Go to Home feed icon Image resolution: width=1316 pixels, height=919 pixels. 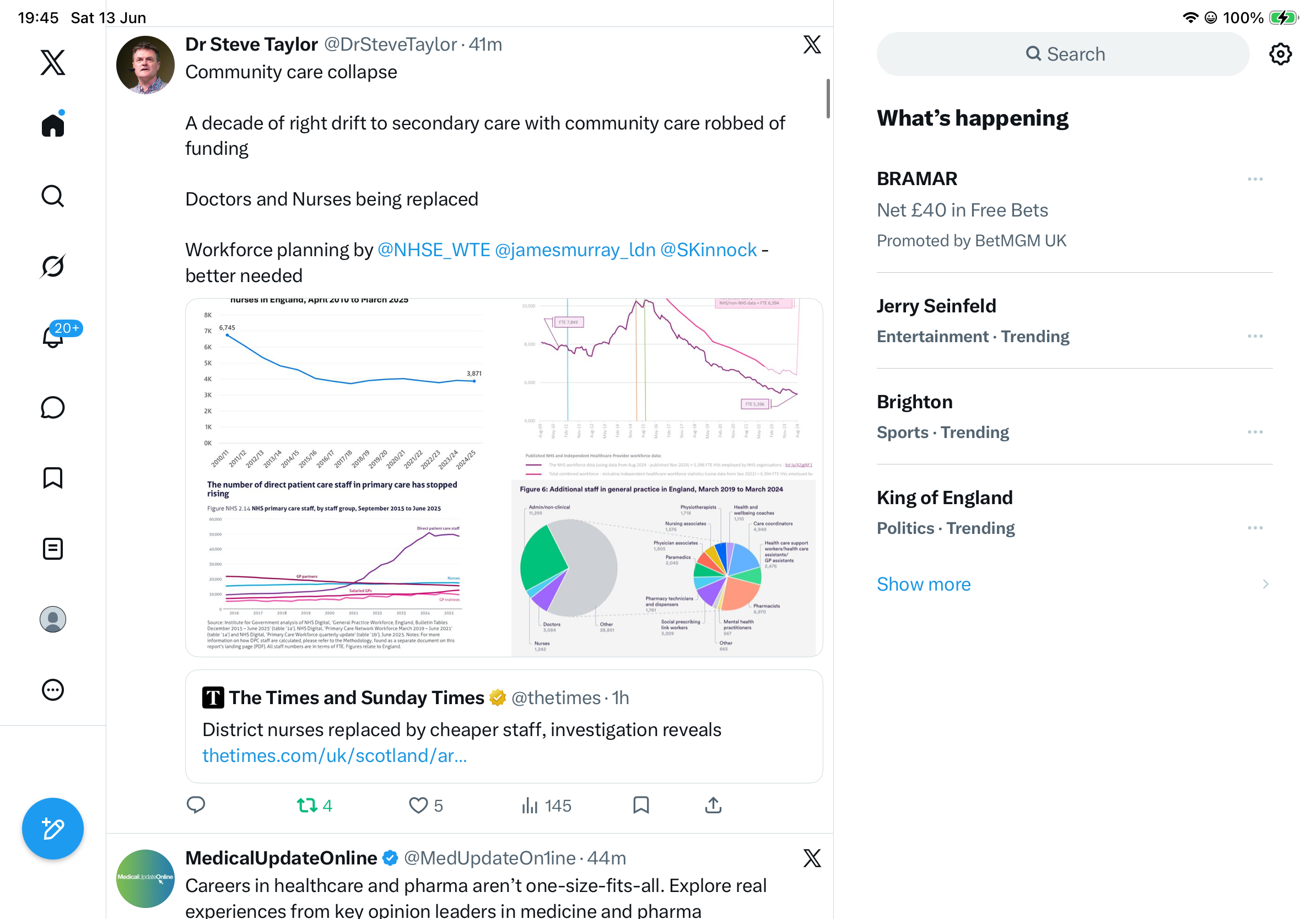tap(53, 124)
